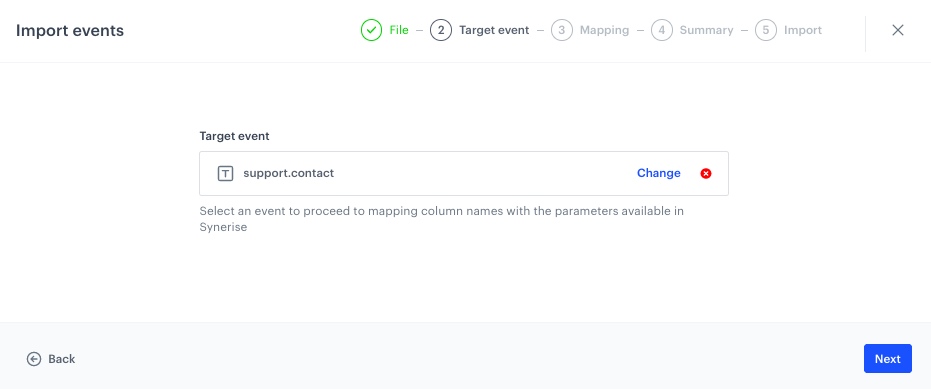Select the support.contact event name
The height and width of the screenshot is (389, 931).
tap(289, 173)
